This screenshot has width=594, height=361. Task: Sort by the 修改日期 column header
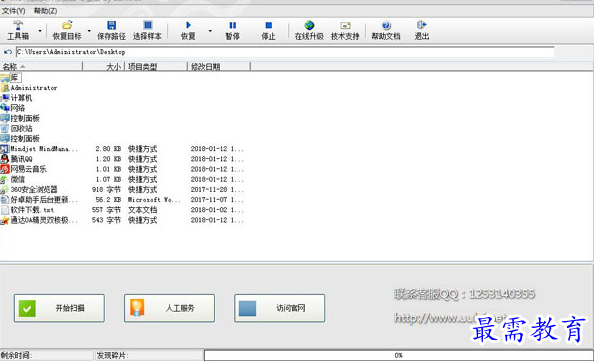[x=219, y=67]
